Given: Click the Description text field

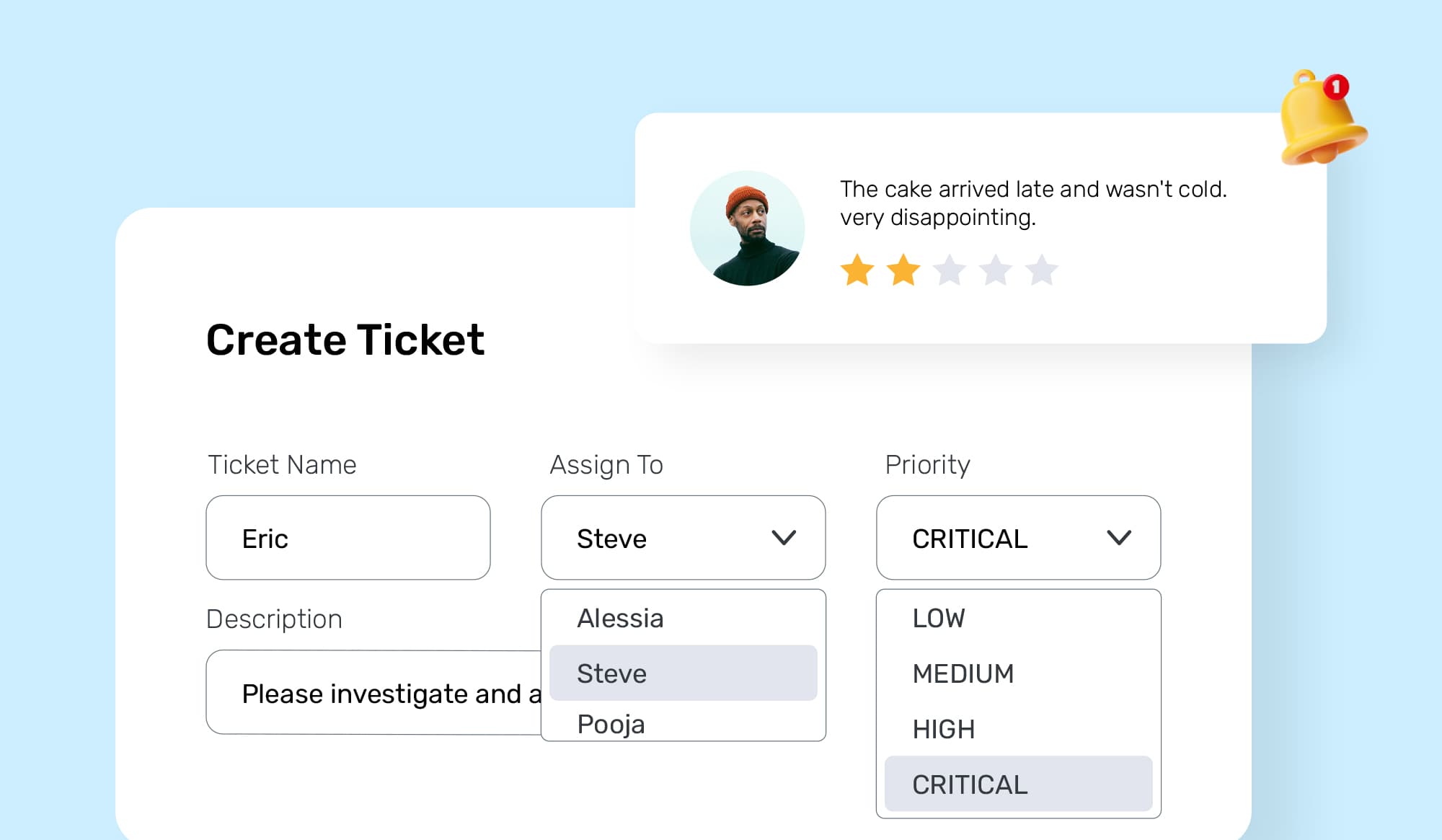Looking at the screenshot, I should click(x=373, y=693).
